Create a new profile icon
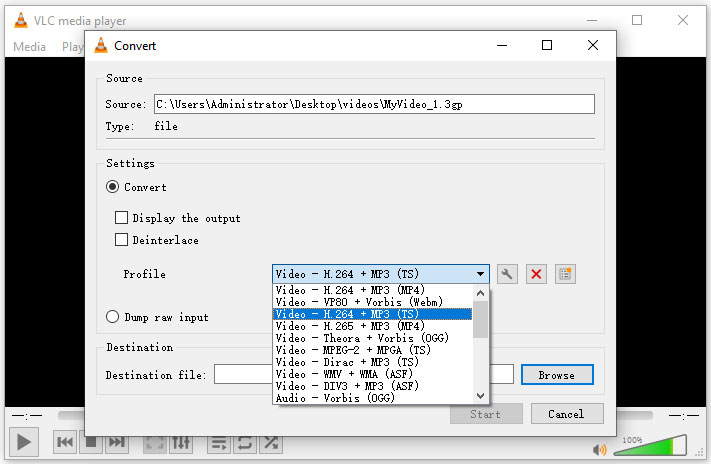 (565, 274)
